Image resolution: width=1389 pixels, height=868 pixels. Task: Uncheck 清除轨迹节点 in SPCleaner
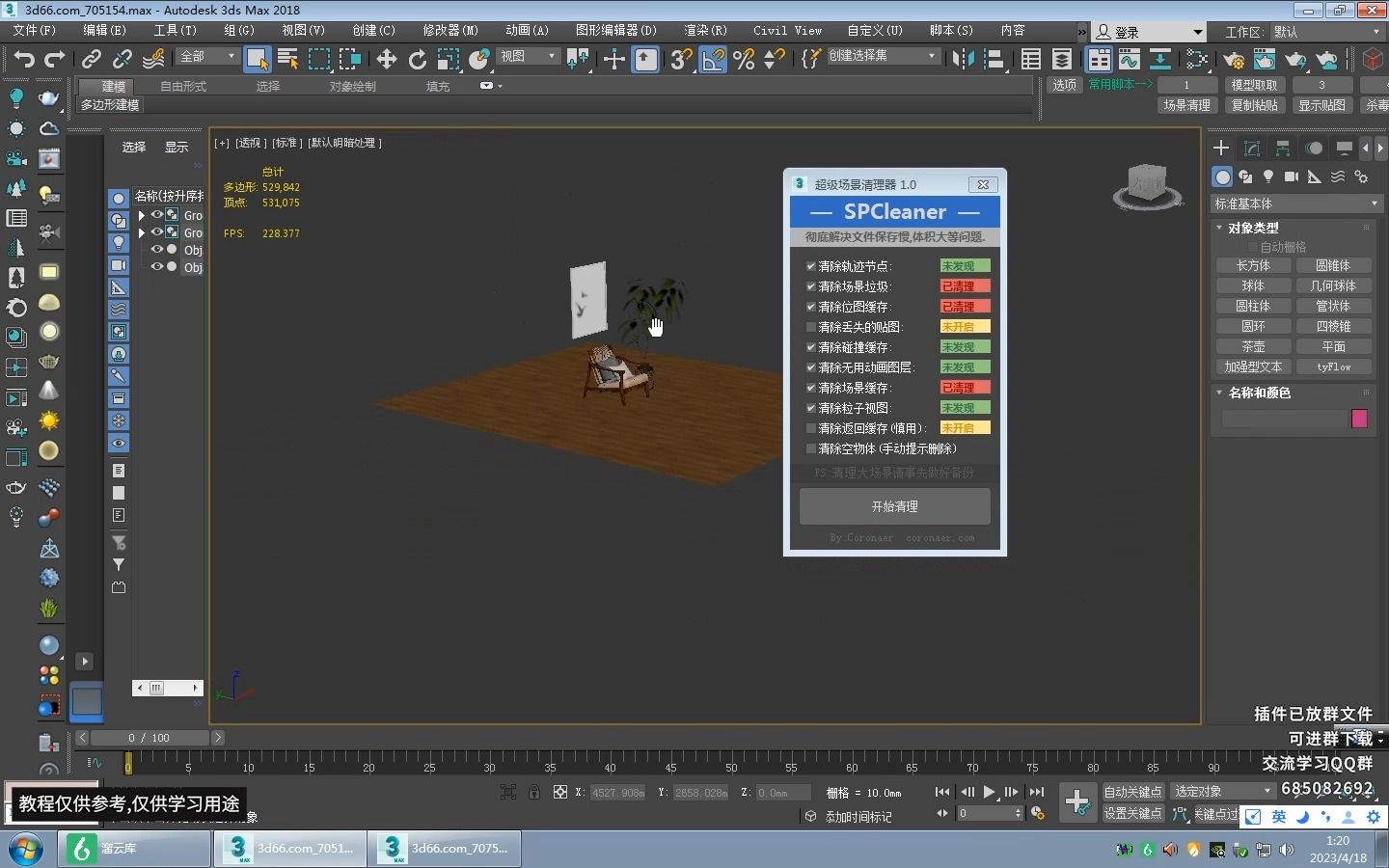tap(811, 265)
